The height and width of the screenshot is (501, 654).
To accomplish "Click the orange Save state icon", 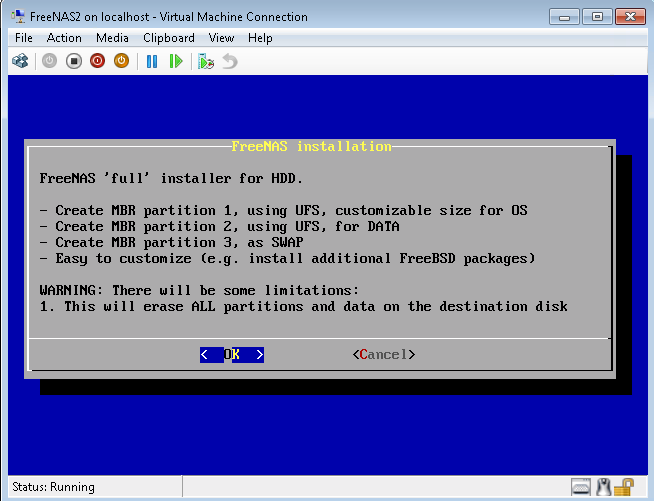I will (x=121, y=61).
